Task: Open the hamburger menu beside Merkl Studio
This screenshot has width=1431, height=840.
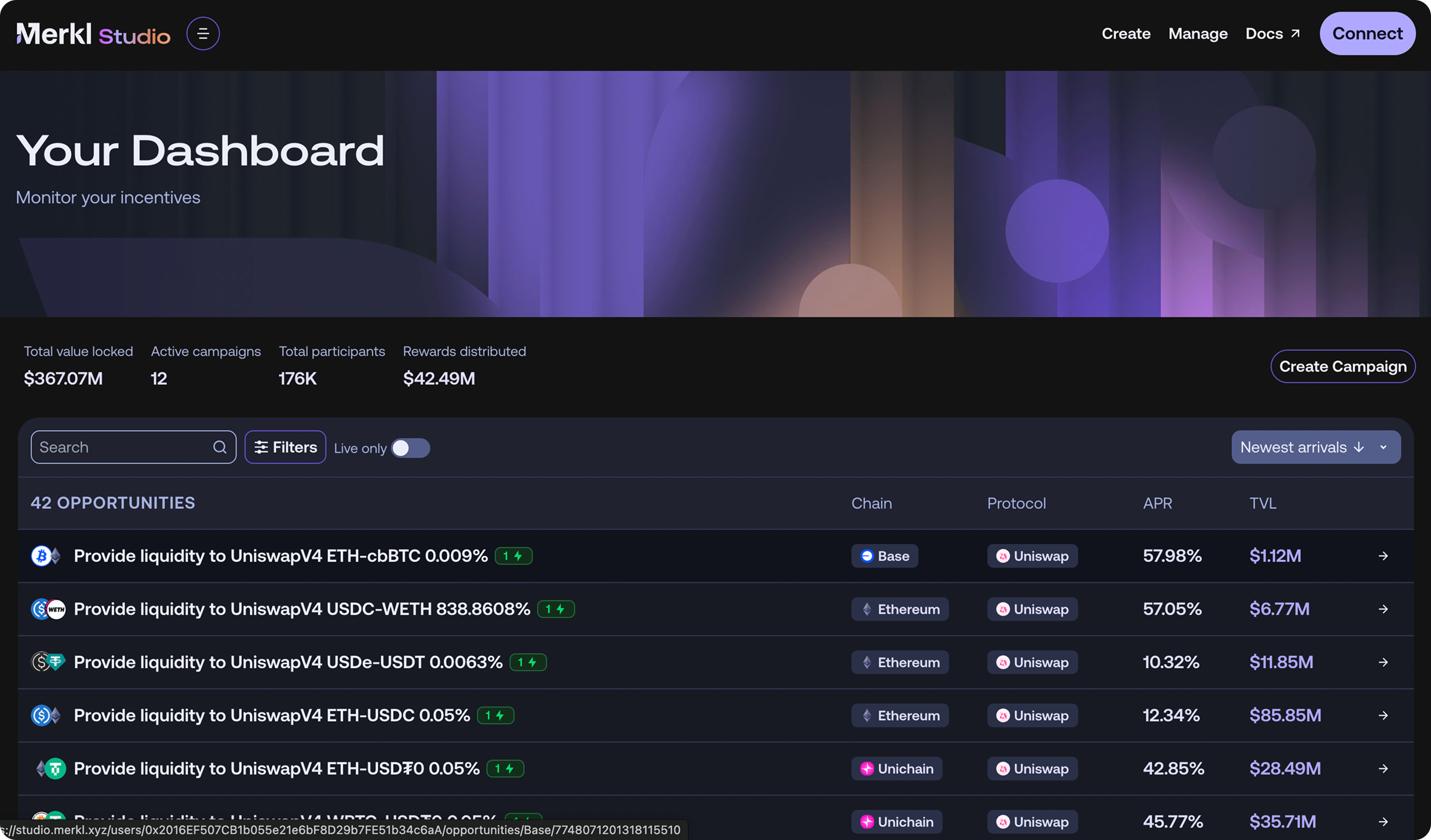Action: (x=203, y=33)
